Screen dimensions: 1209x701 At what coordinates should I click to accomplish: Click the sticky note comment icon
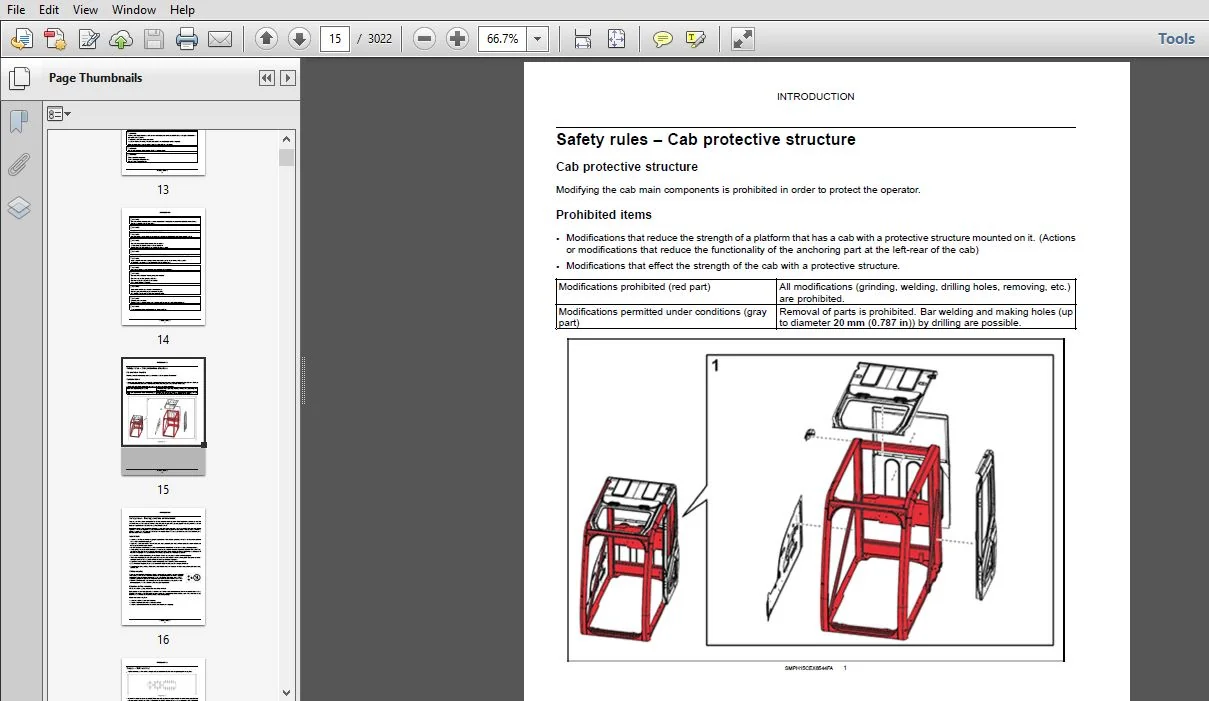coord(662,39)
